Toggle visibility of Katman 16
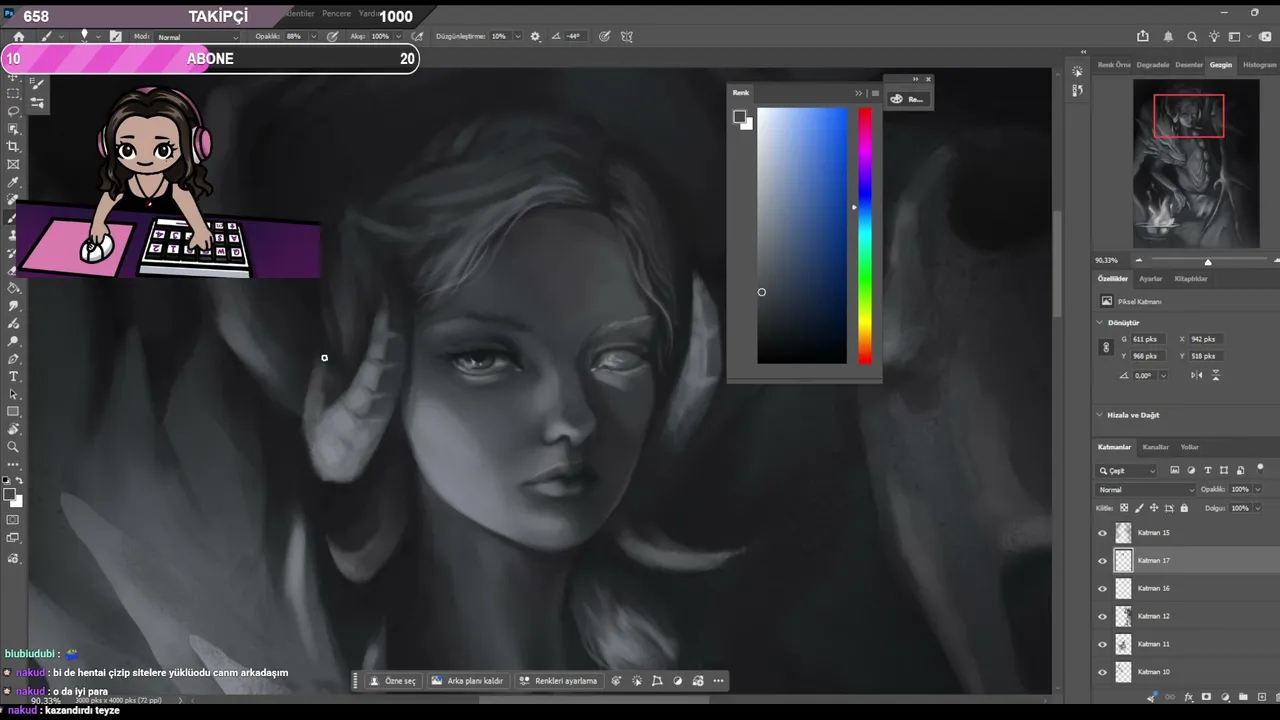This screenshot has height=720, width=1280. tap(1103, 589)
